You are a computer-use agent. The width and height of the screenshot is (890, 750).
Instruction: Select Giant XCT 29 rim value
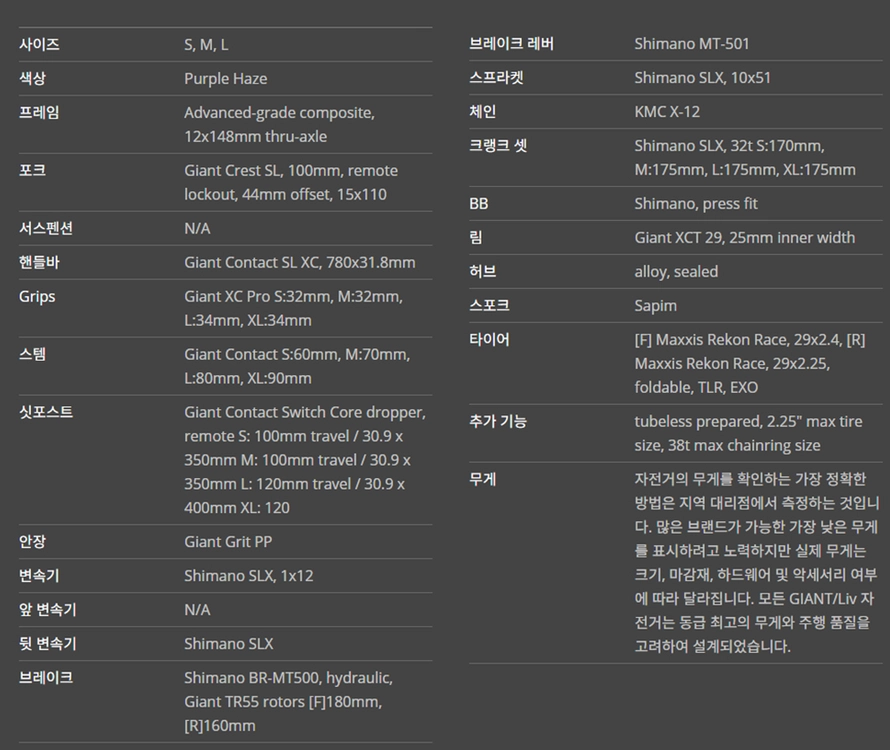pos(745,238)
